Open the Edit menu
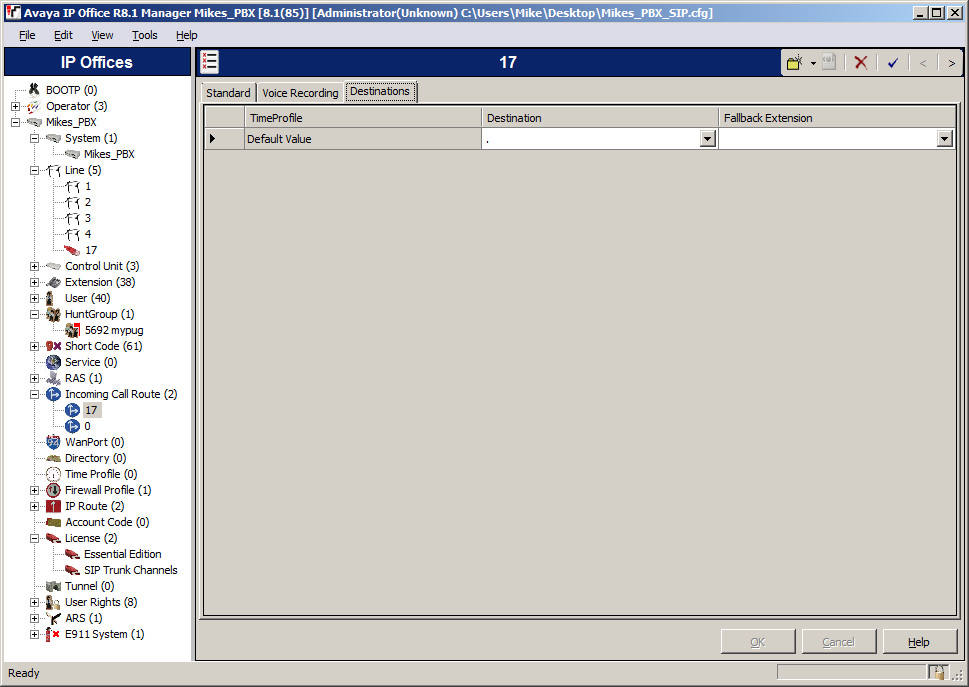Viewport: 969px width, 687px height. 63,35
